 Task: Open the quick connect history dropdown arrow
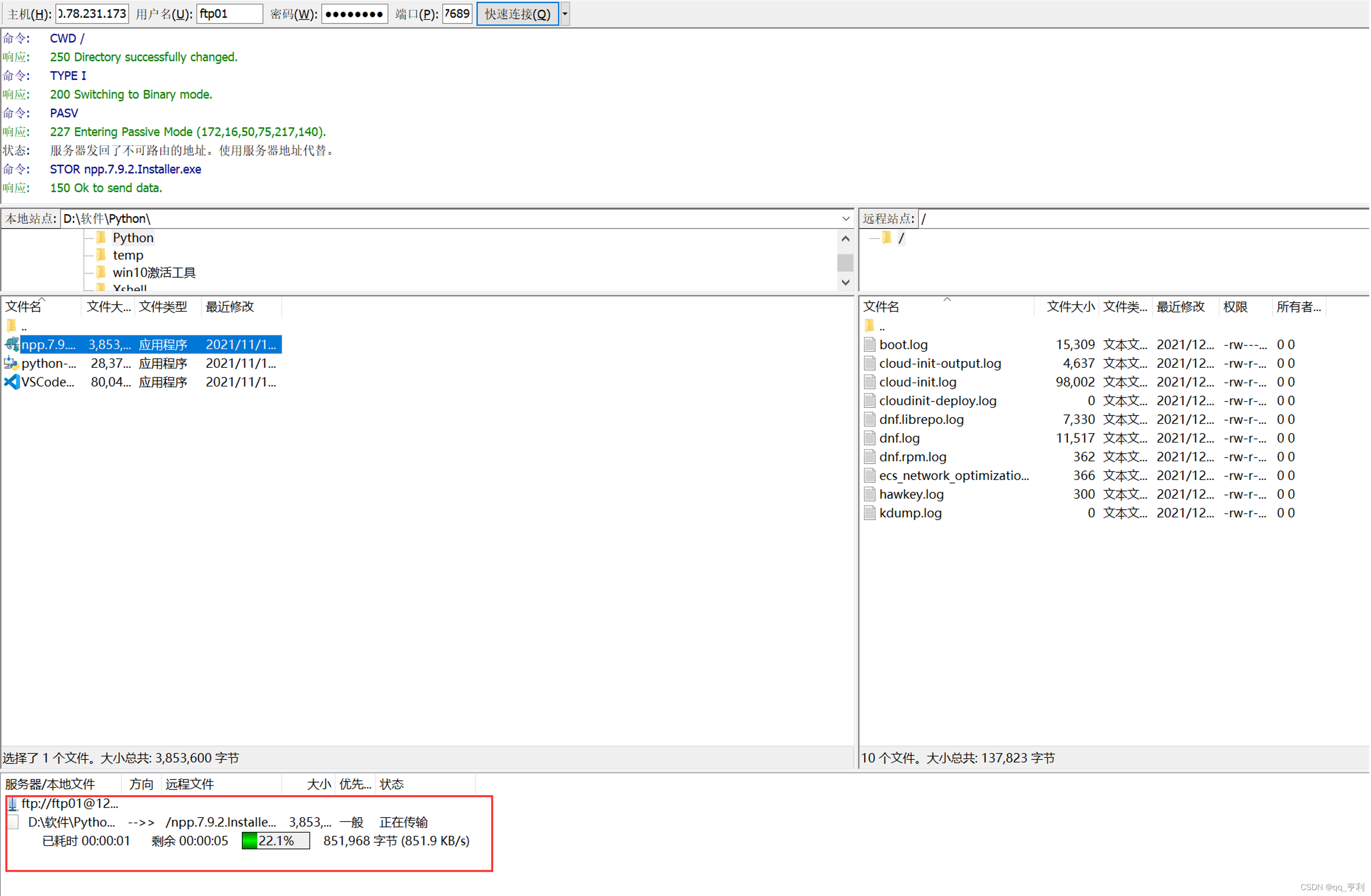566,14
